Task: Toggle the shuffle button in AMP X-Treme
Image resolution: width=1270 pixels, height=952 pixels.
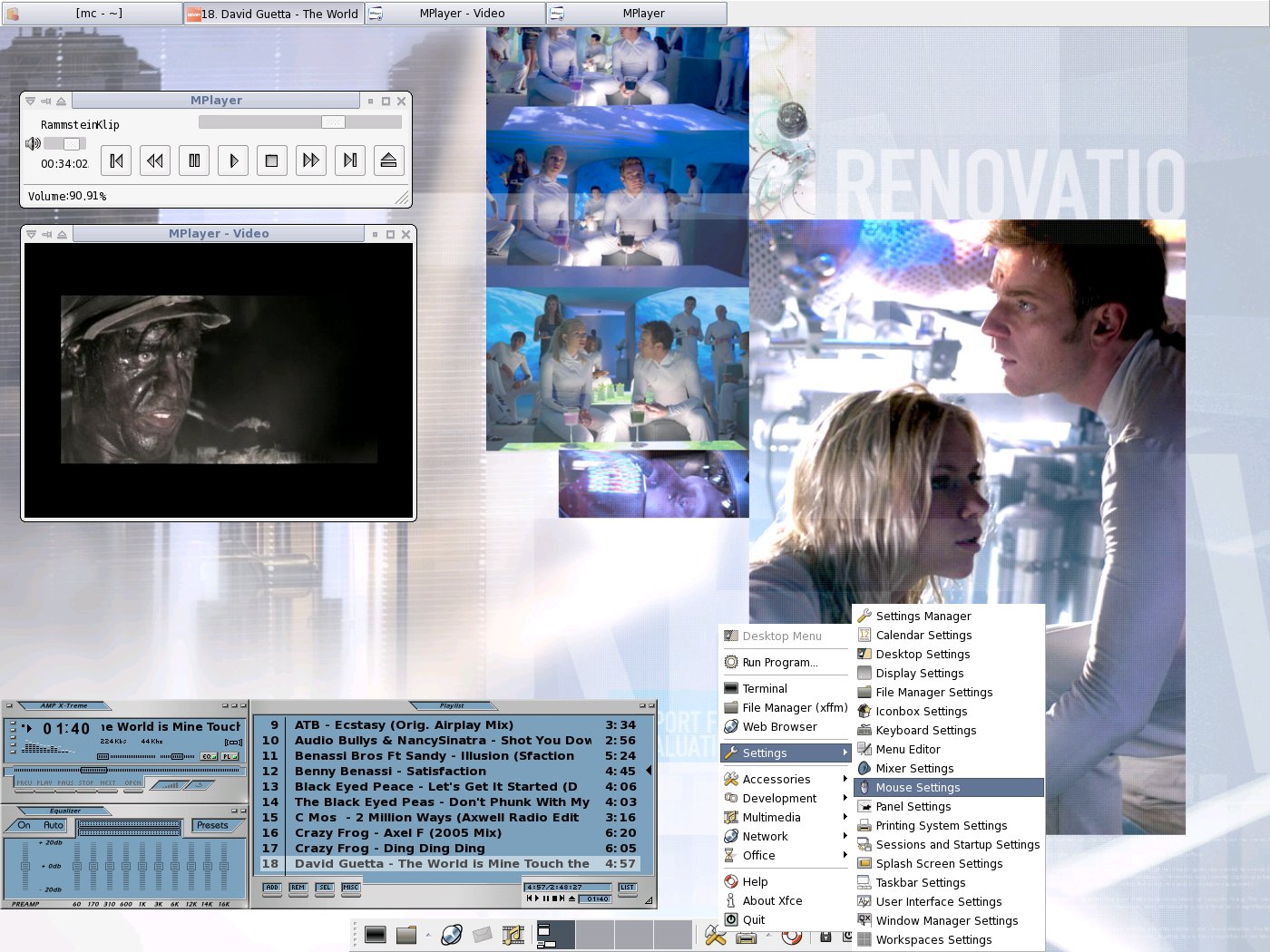Action: (x=170, y=785)
